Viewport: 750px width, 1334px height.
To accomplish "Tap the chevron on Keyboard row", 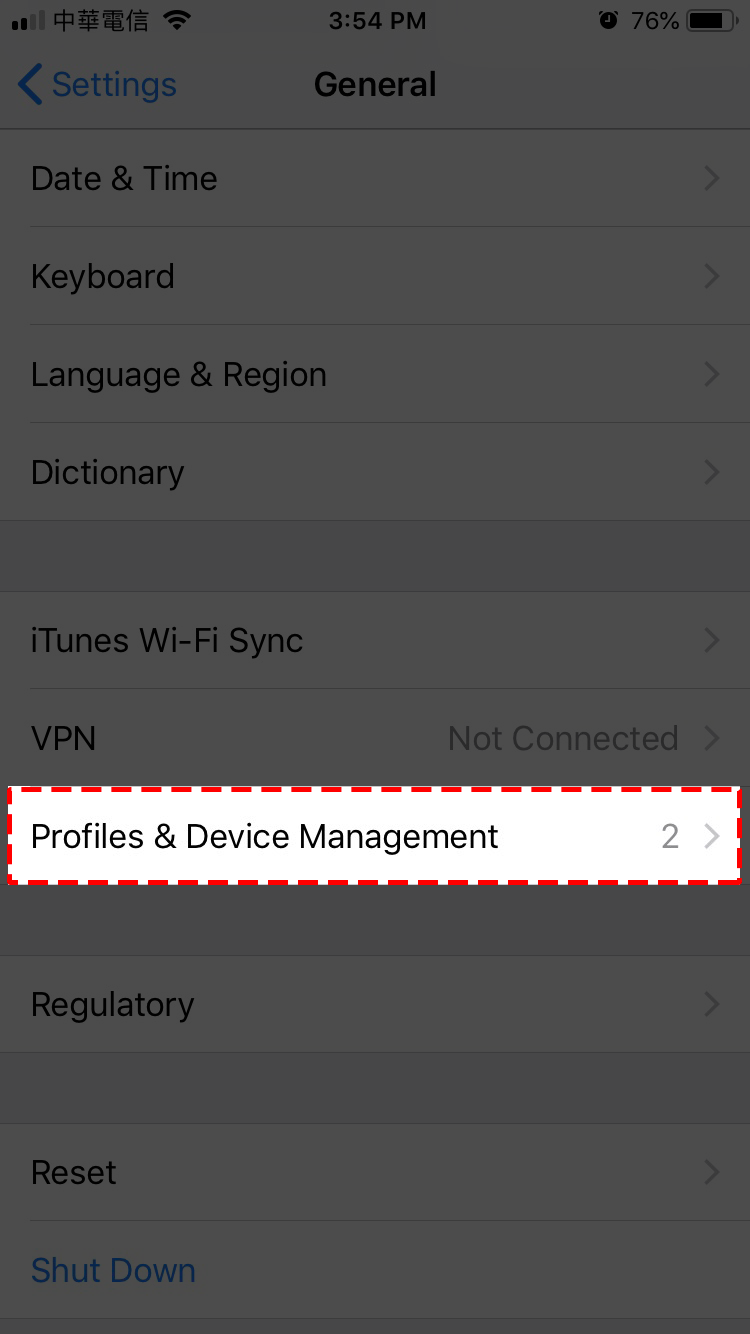I will (x=712, y=276).
